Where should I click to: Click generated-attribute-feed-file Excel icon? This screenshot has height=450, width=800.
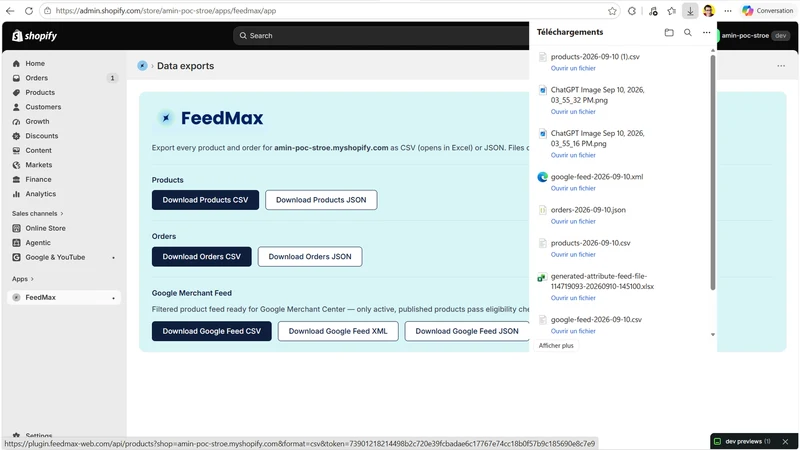coord(542,278)
